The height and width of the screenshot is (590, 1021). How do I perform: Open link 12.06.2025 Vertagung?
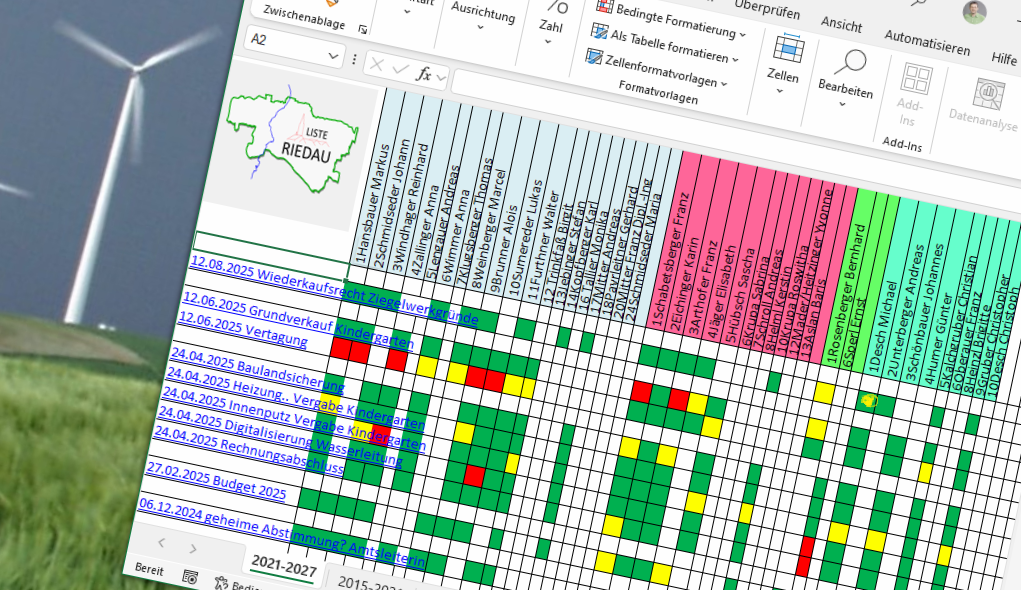click(x=243, y=329)
